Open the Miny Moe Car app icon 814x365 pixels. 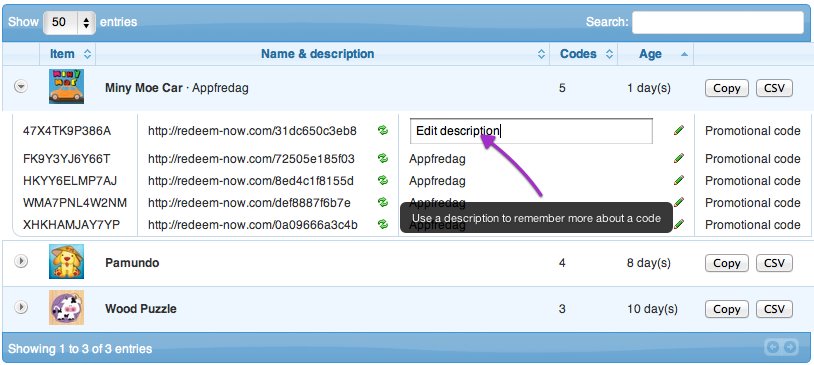tap(66, 87)
